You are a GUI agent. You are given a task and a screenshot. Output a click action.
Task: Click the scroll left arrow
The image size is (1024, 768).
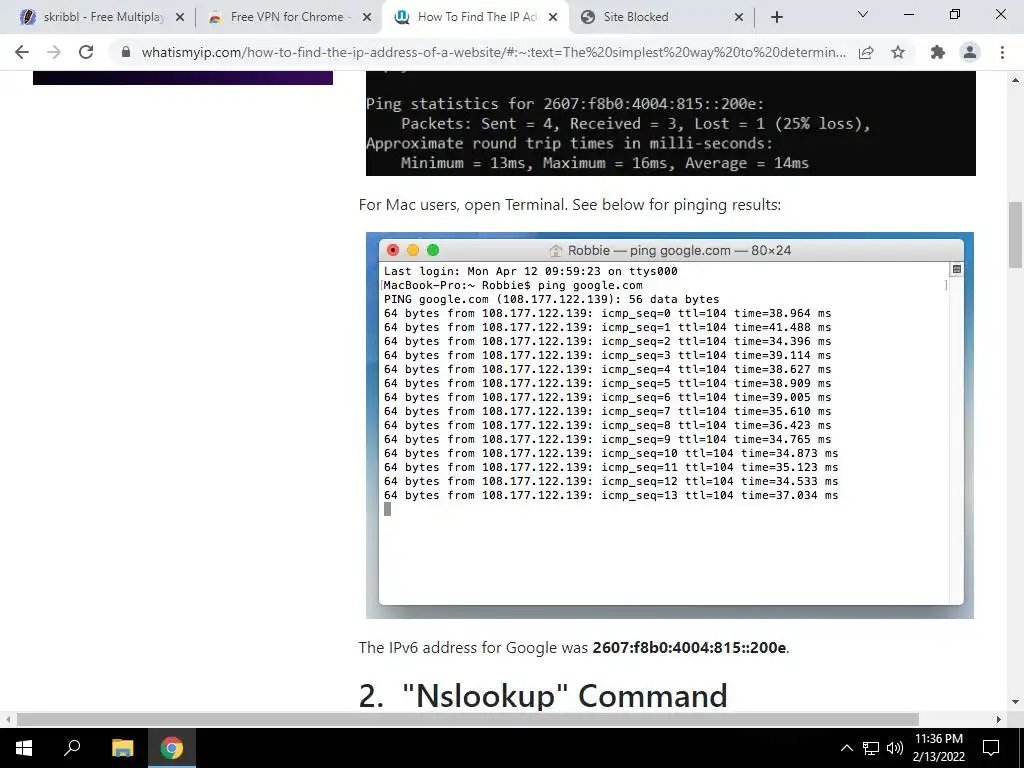pyautogui.click(x=8, y=719)
